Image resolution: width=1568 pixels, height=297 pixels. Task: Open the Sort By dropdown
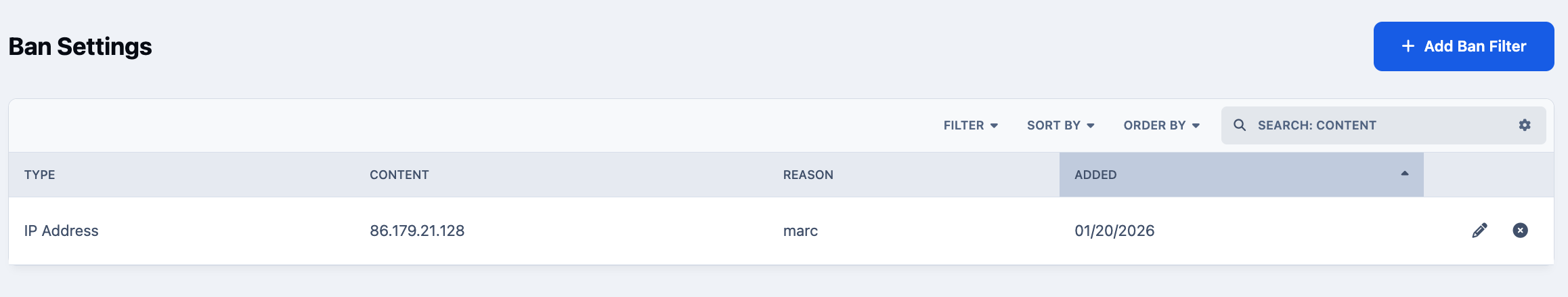click(x=1061, y=125)
